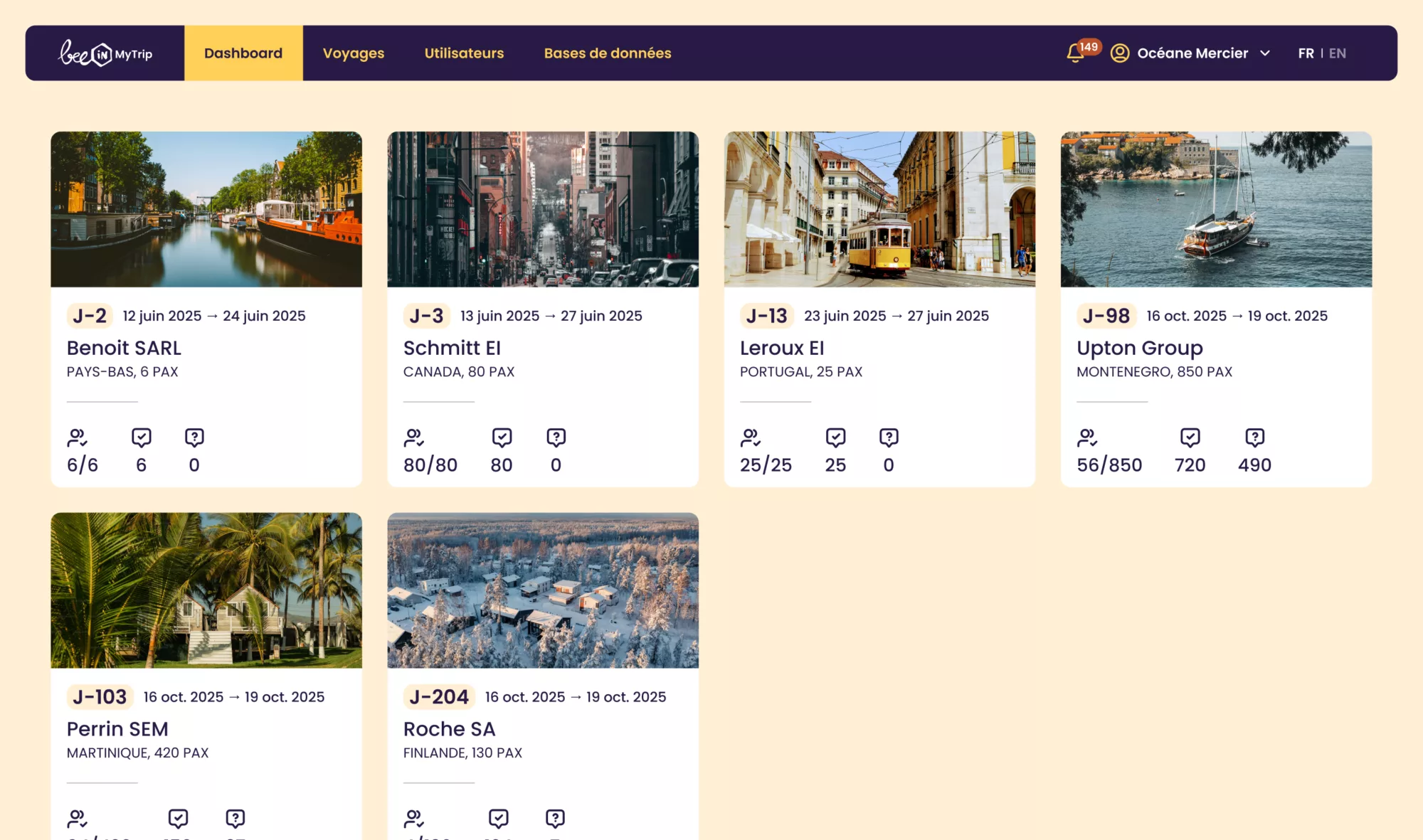The height and width of the screenshot is (840, 1423).
Task: Select FR language option
Action: coord(1306,53)
